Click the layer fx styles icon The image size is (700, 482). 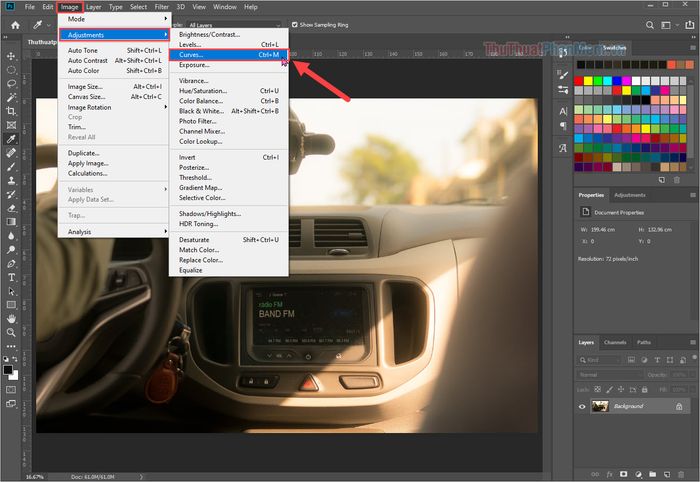[609, 474]
